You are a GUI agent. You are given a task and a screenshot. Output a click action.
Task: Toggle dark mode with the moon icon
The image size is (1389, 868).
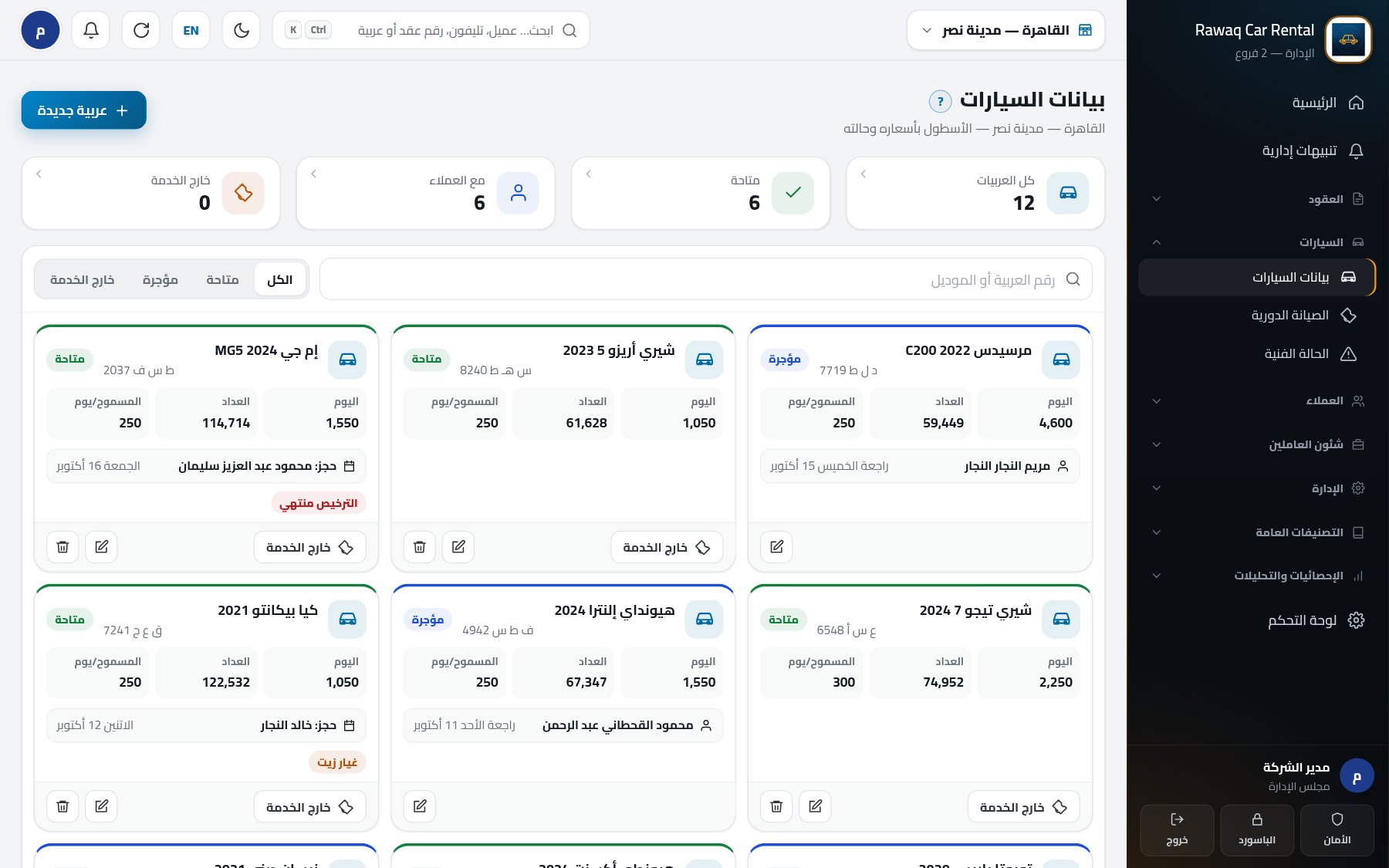(x=242, y=30)
